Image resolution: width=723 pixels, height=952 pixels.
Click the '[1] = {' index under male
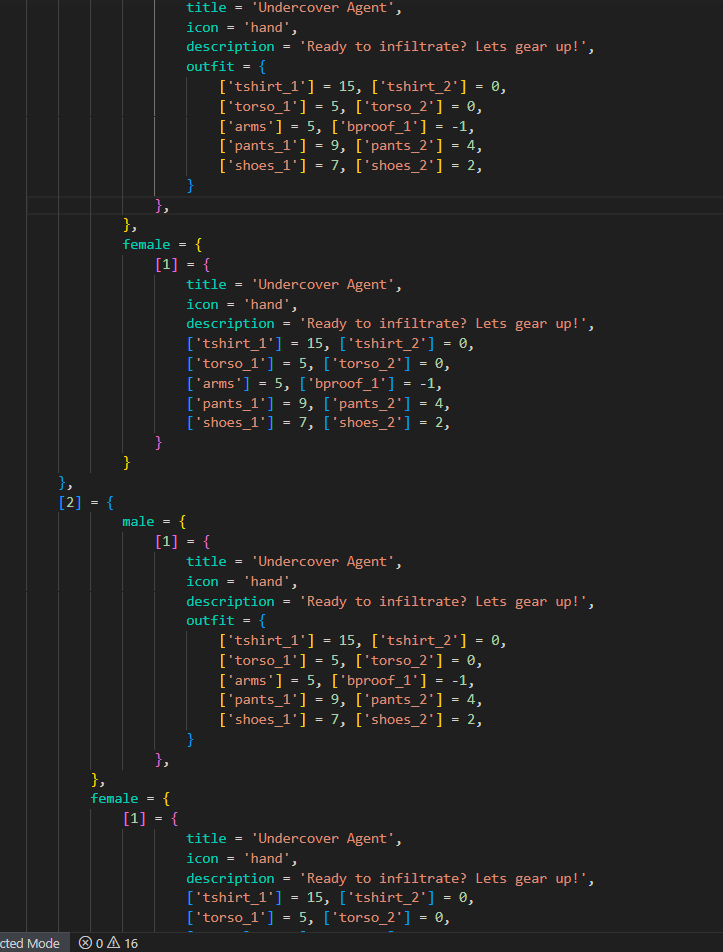click(x=182, y=542)
